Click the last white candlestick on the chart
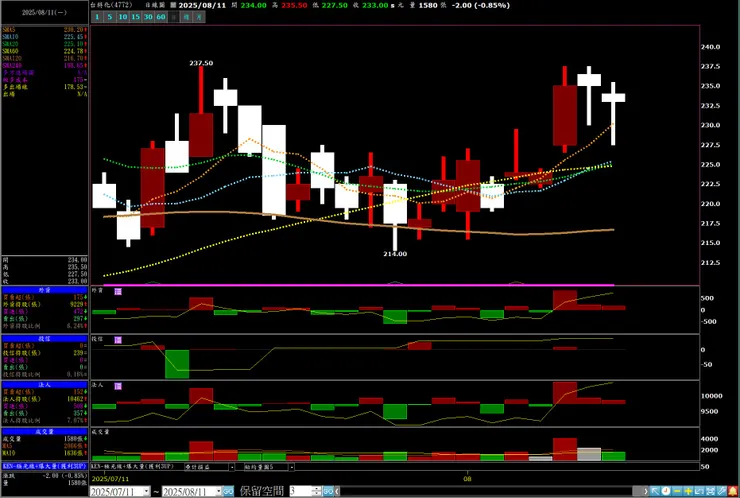This screenshot has width=740, height=498. [613, 98]
